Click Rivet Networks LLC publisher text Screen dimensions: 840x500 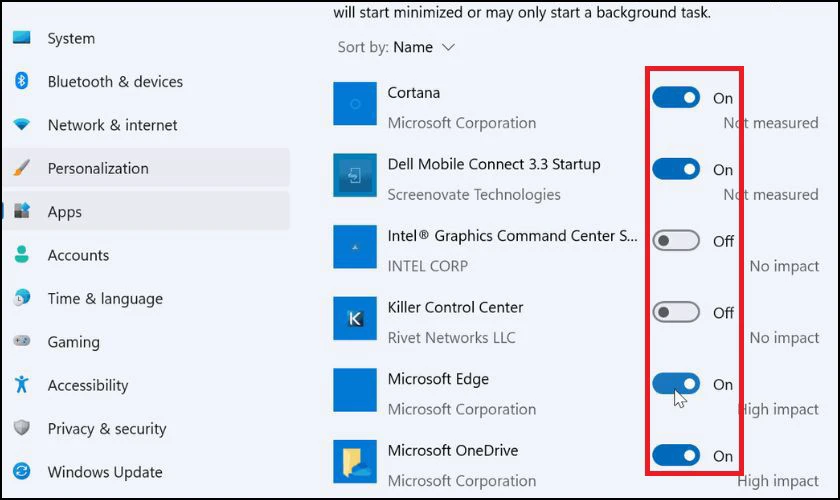[x=452, y=338]
